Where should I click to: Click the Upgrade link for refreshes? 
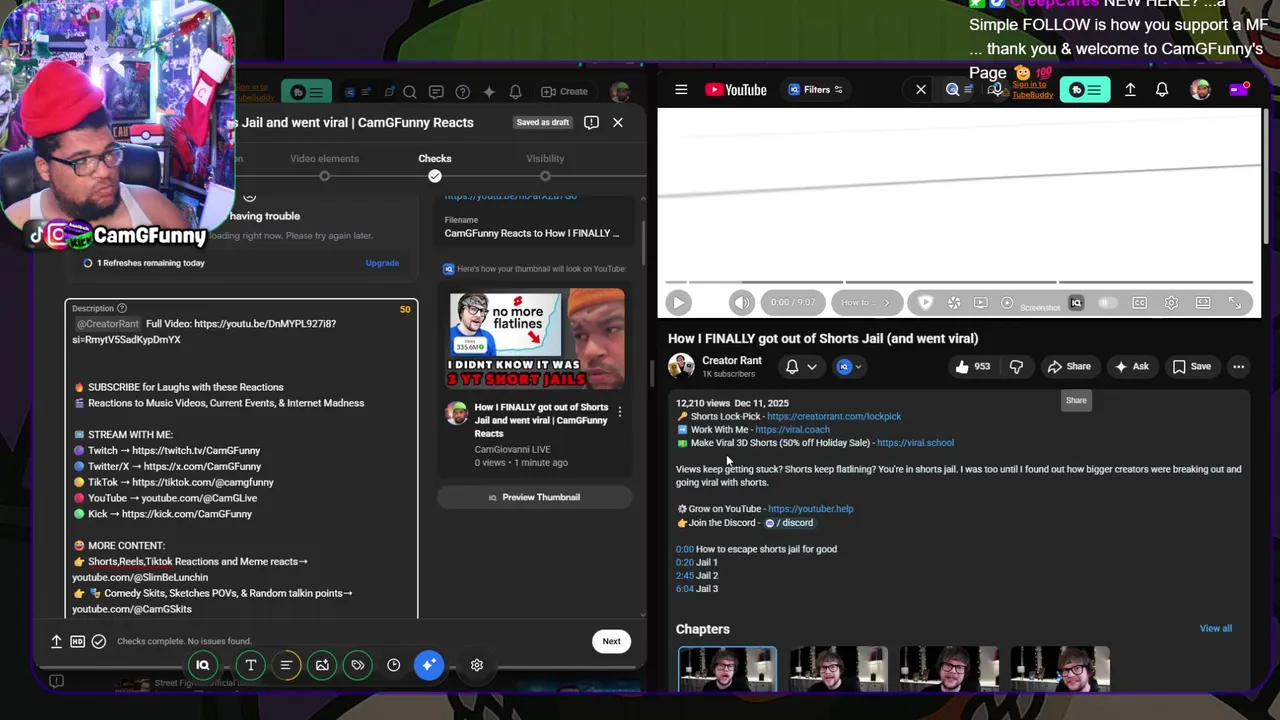tap(382, 263)
